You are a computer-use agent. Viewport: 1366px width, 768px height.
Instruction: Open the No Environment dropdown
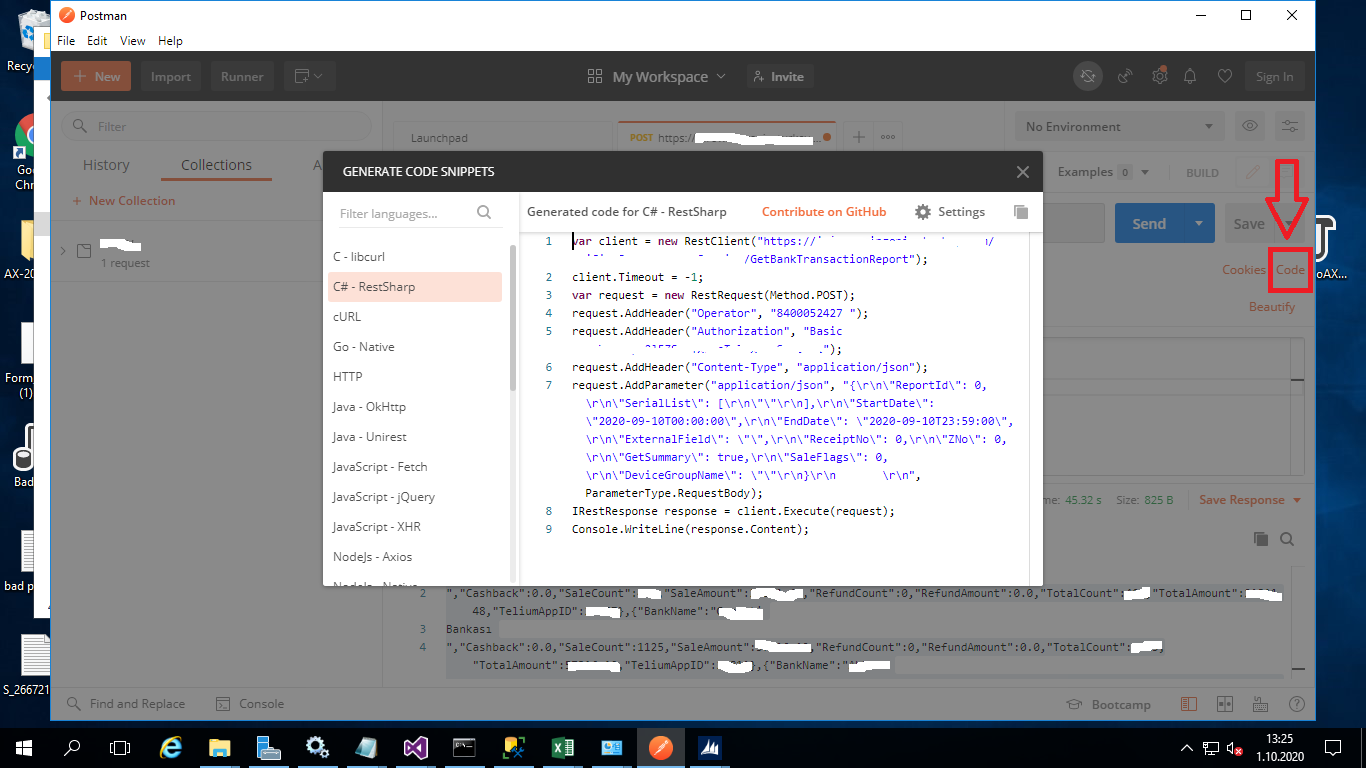point(1119,126)
